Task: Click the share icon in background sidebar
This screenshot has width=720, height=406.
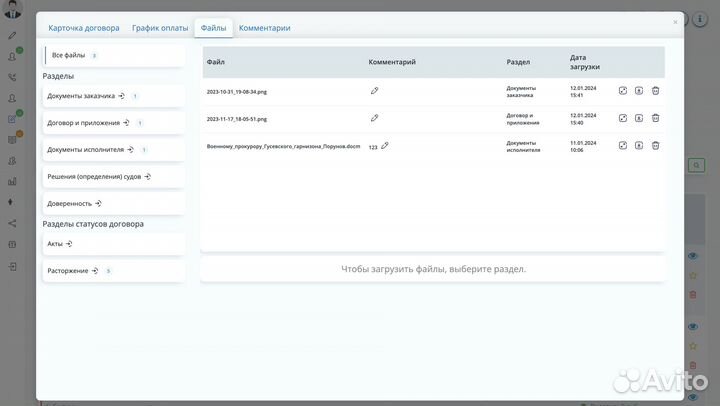Action: click(x=12, y=224)
